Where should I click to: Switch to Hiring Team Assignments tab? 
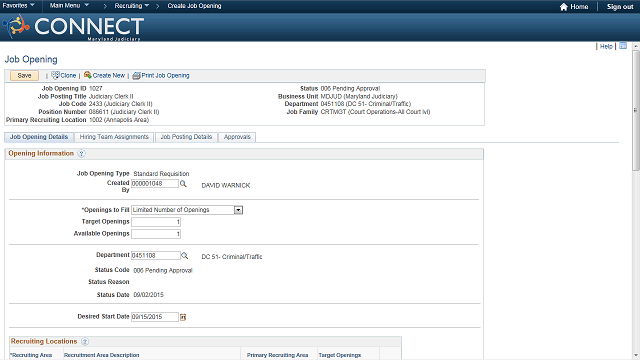click(x=114, y=137)
